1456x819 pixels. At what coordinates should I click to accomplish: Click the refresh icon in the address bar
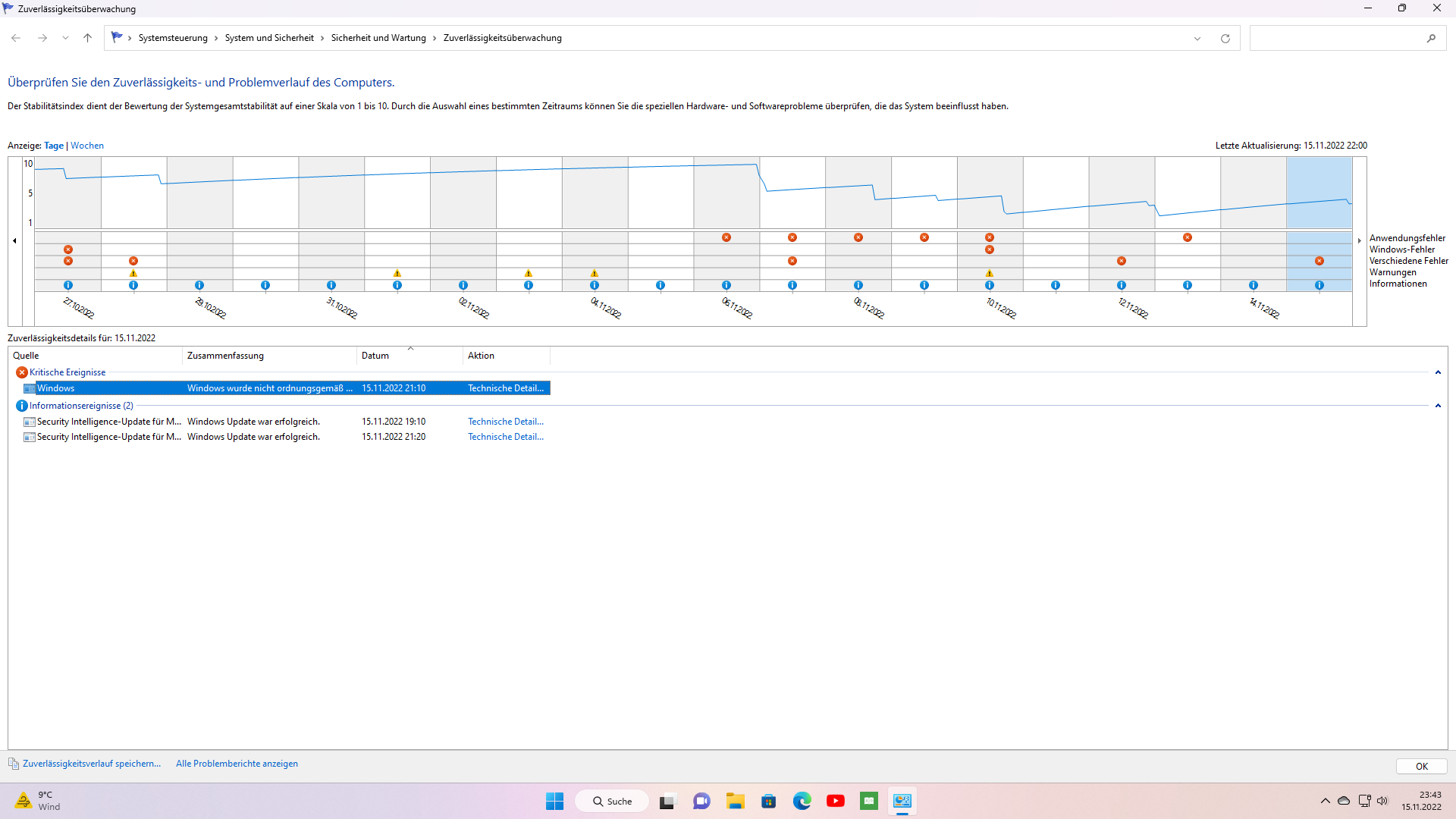(x=1225, y=38)
